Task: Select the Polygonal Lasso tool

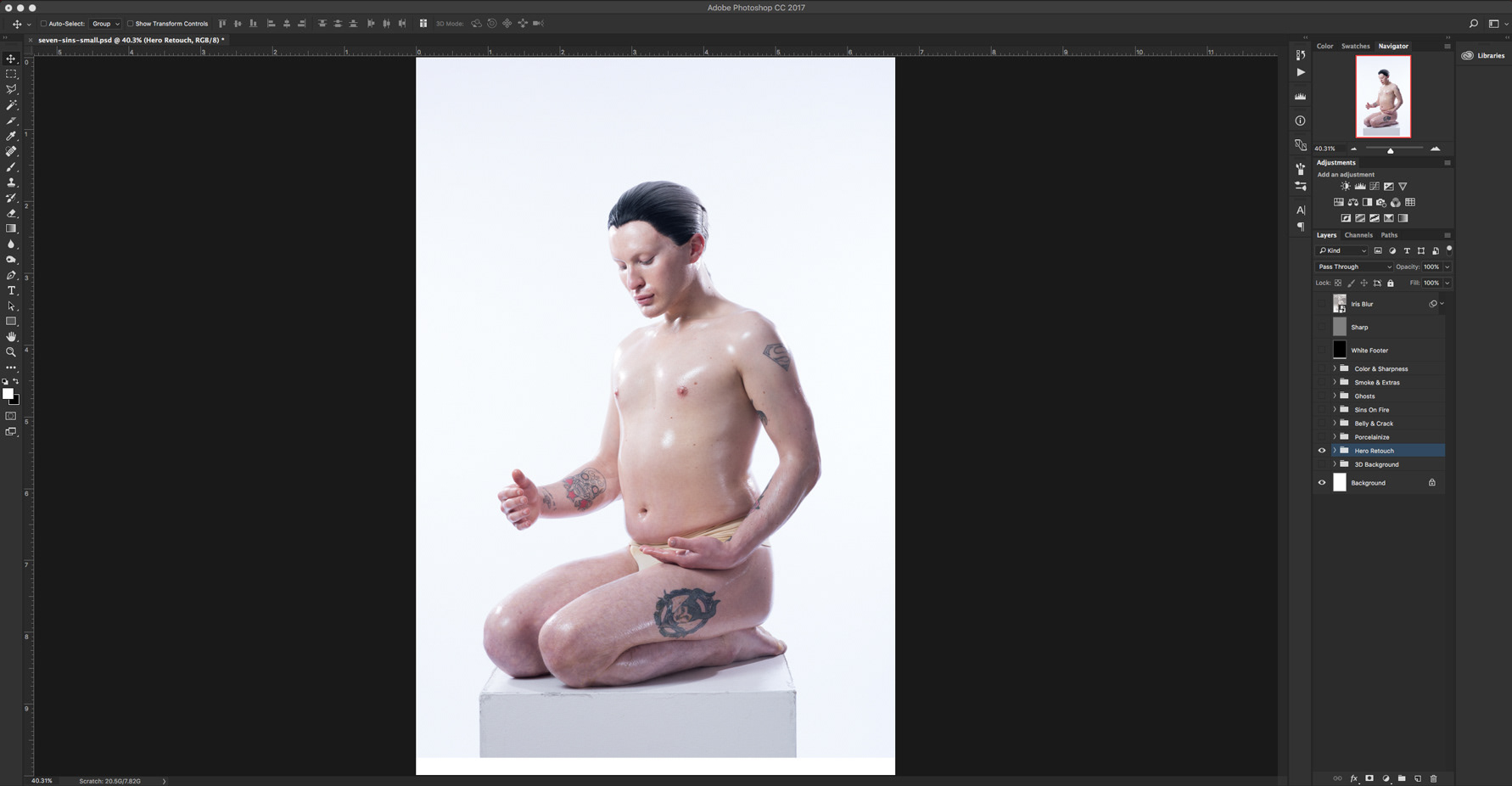Action: (x=11, y=89)
